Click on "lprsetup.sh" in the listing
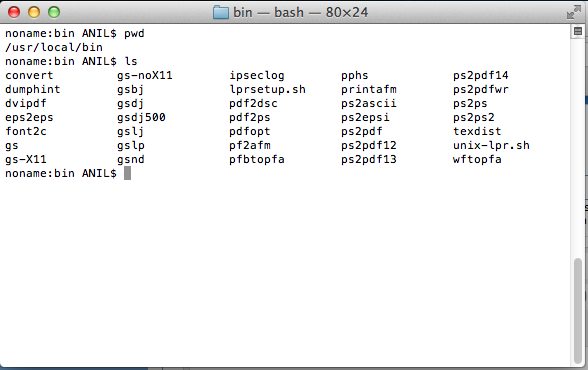This screenshot has width=588, height=370. [x=267, y=90]
